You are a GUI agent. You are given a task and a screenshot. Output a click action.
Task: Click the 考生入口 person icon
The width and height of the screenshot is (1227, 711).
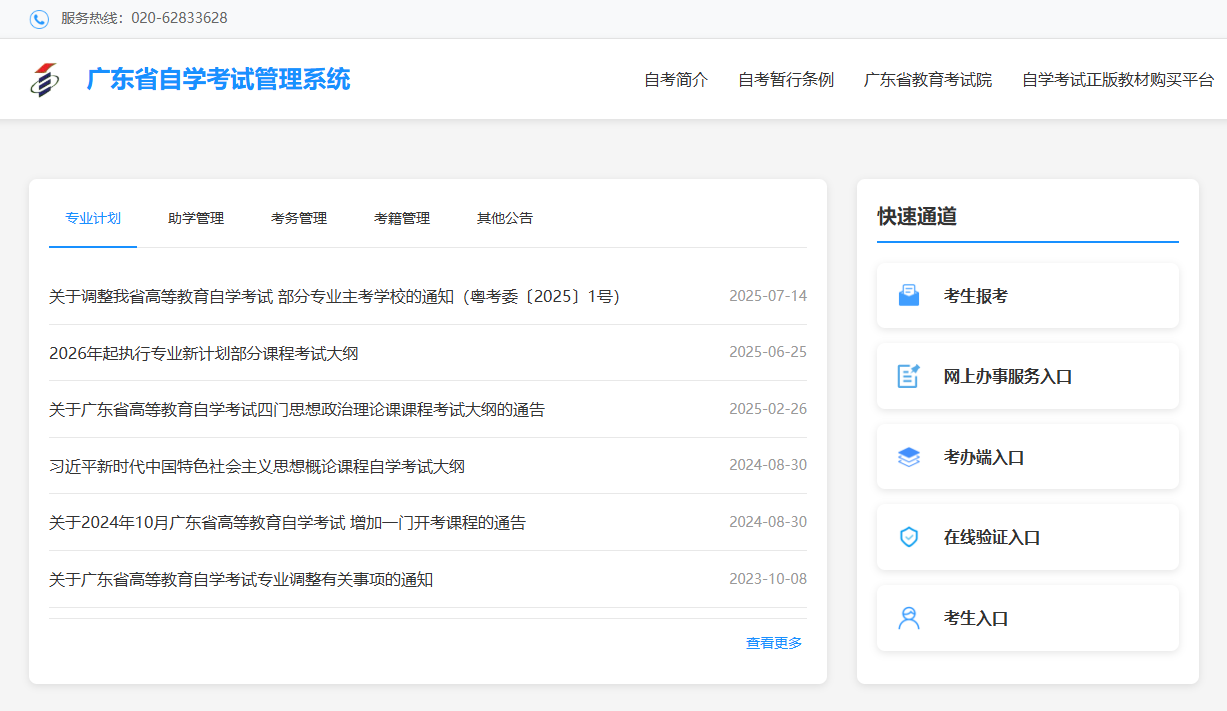point(908,618)
